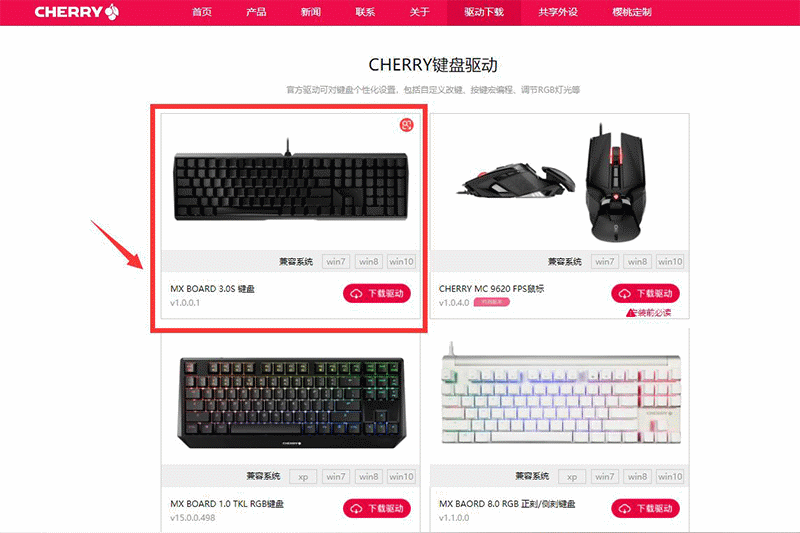
Task: Select the 驱动下载 tab in navigation
Action: pos(484,12)
